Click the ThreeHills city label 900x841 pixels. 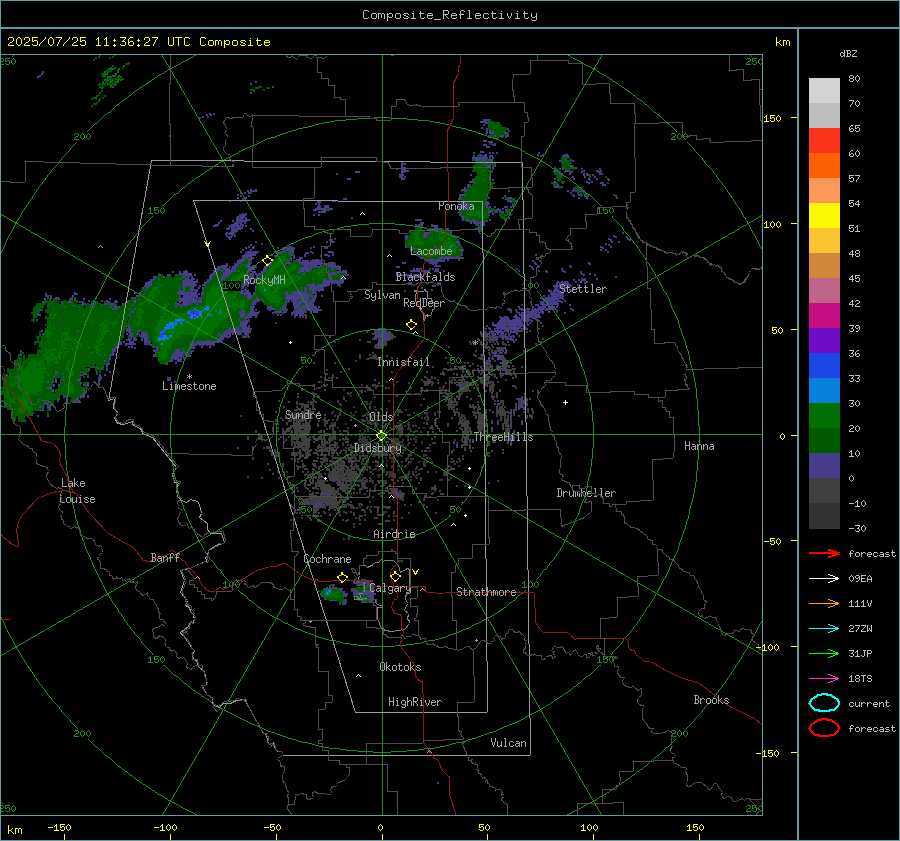503,437
